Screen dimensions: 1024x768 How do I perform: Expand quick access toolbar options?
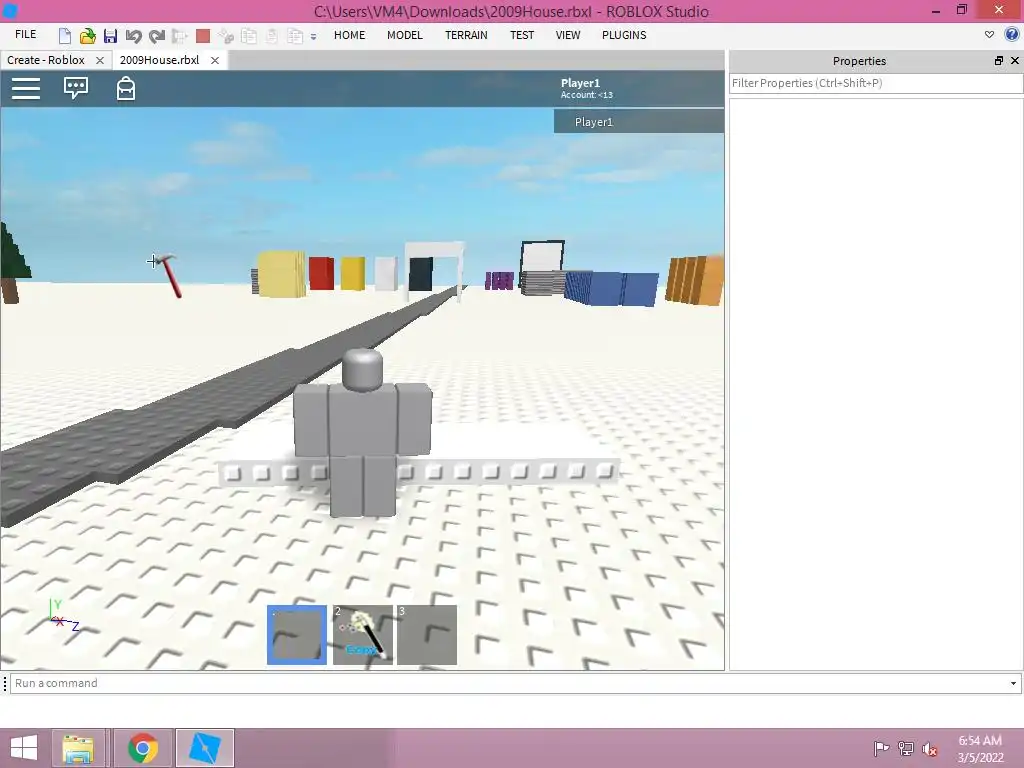point(313,37)
